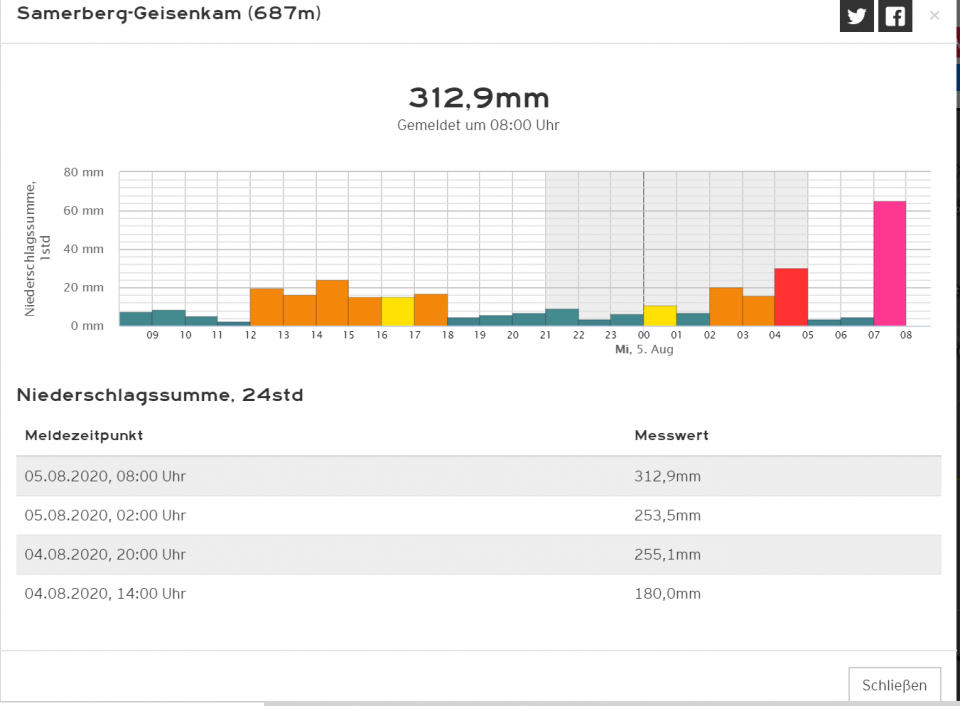
Task: Share the station data on Twitter
Action: (856, 16)
